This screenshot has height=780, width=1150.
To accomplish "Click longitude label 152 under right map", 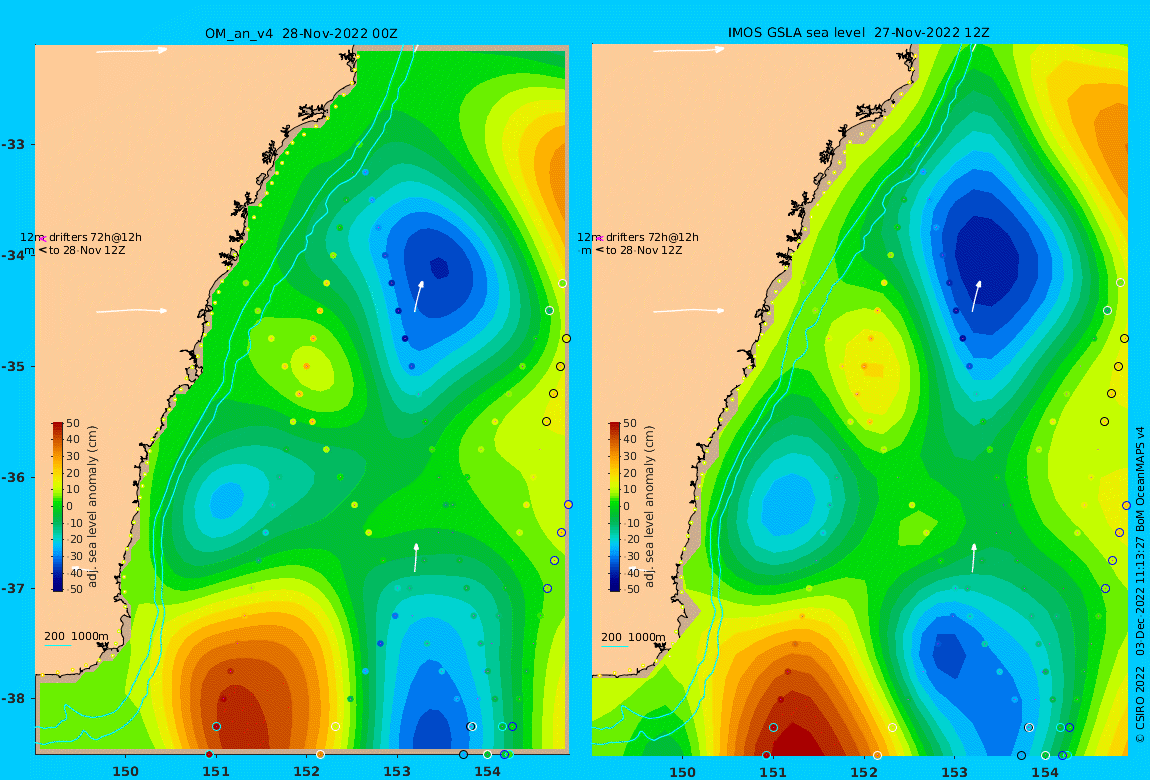I will (x=864, y=772).
